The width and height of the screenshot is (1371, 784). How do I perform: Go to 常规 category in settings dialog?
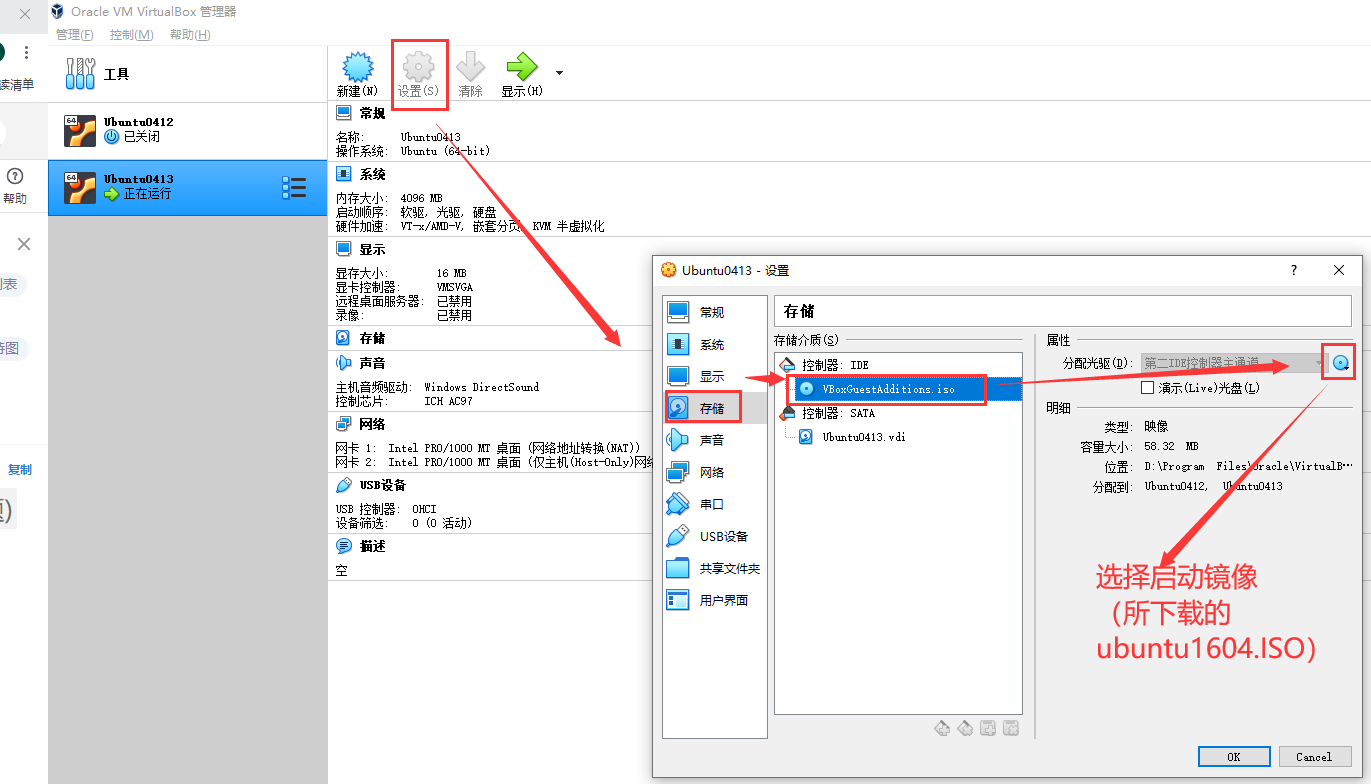(x=715, y=312)
